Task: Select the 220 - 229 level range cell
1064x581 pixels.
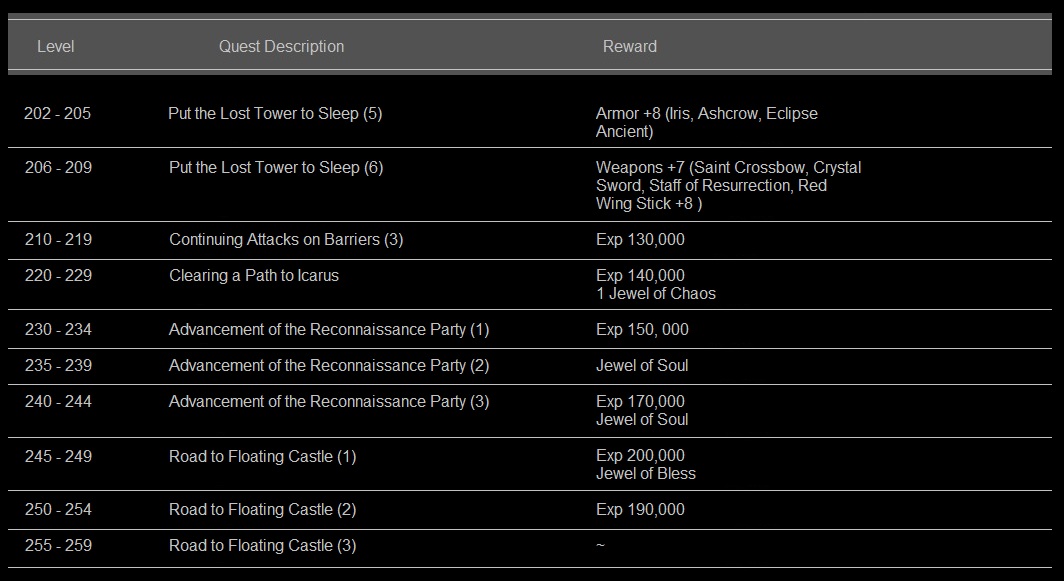Action: [57, 275]
